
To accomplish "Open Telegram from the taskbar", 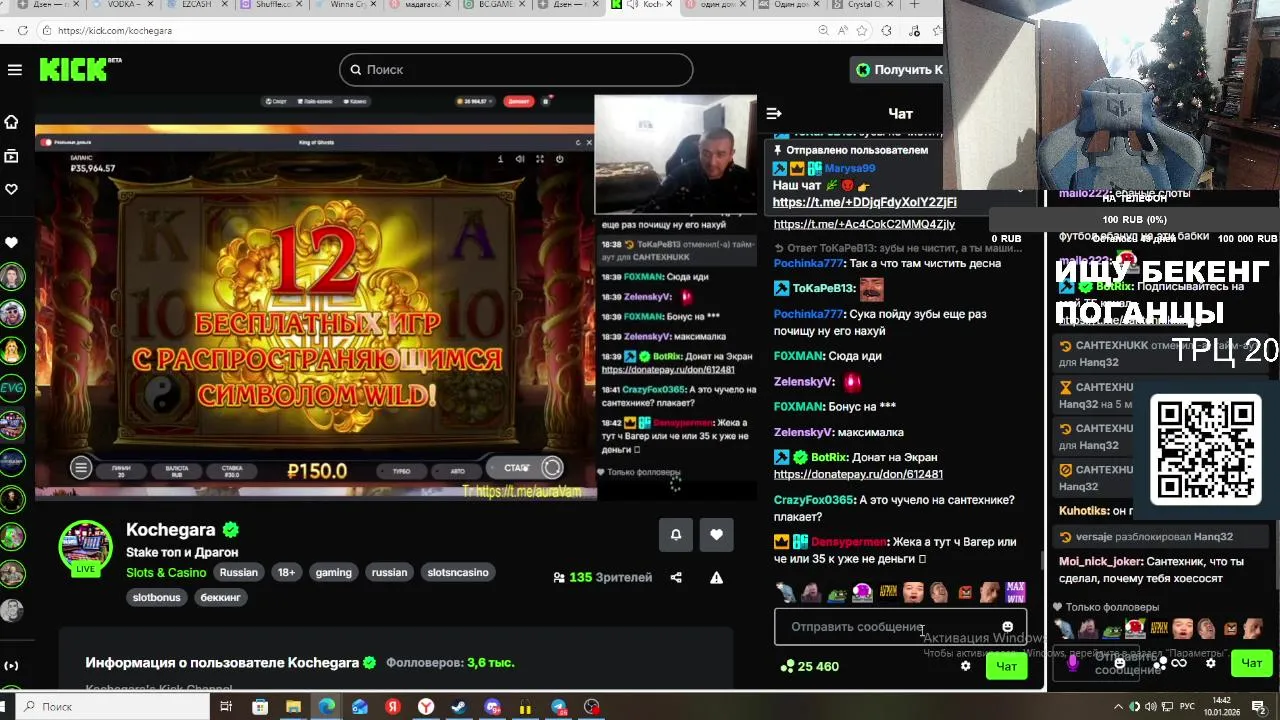I will (559, 707).
